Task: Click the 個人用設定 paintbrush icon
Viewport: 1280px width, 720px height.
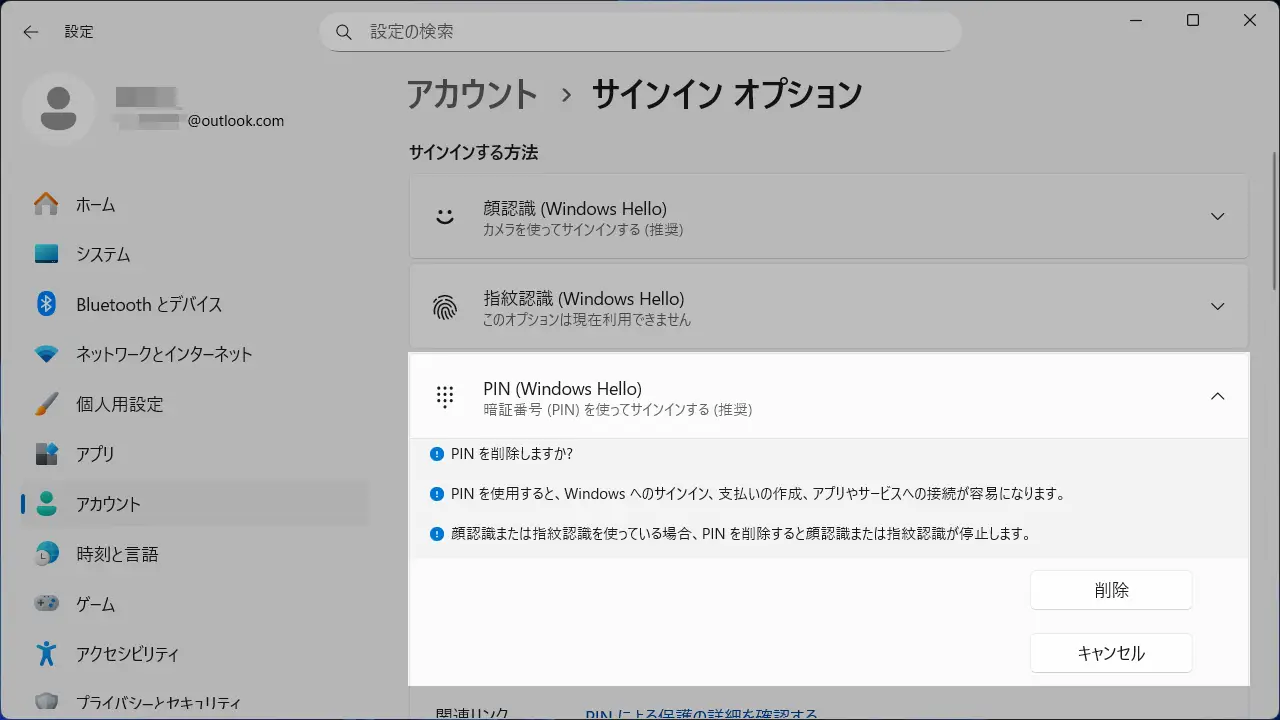Action: tap(46, 404)
